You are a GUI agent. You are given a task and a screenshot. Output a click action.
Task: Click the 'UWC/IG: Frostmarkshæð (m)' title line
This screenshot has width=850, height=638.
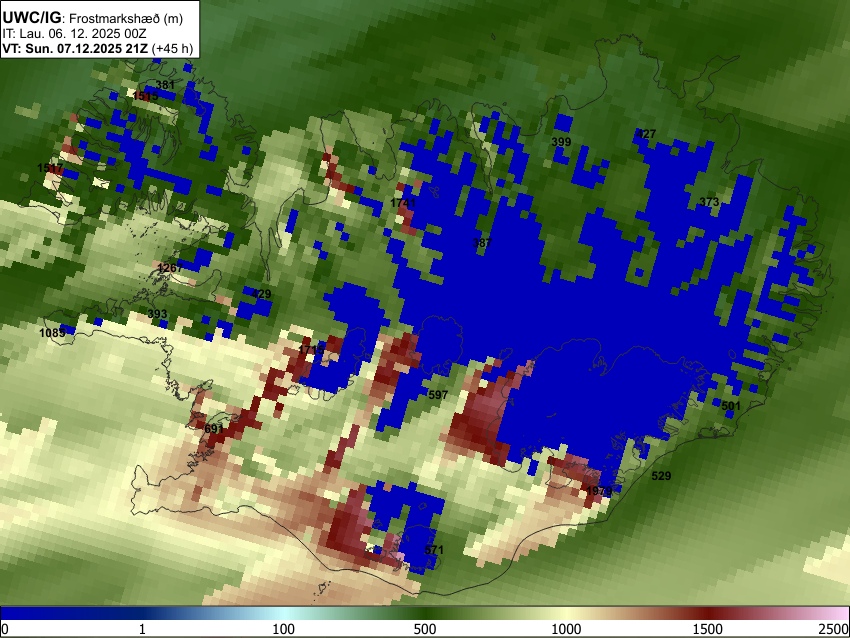pyautogui.click(x=93, y=18)
